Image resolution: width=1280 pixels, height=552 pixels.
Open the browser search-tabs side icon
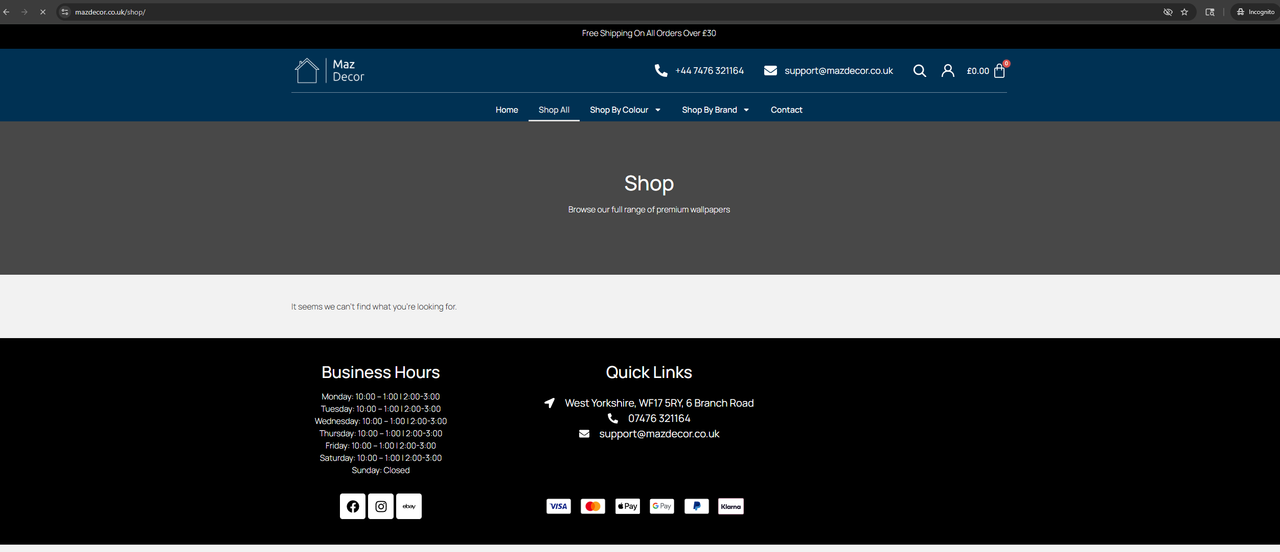point(1210,12)
